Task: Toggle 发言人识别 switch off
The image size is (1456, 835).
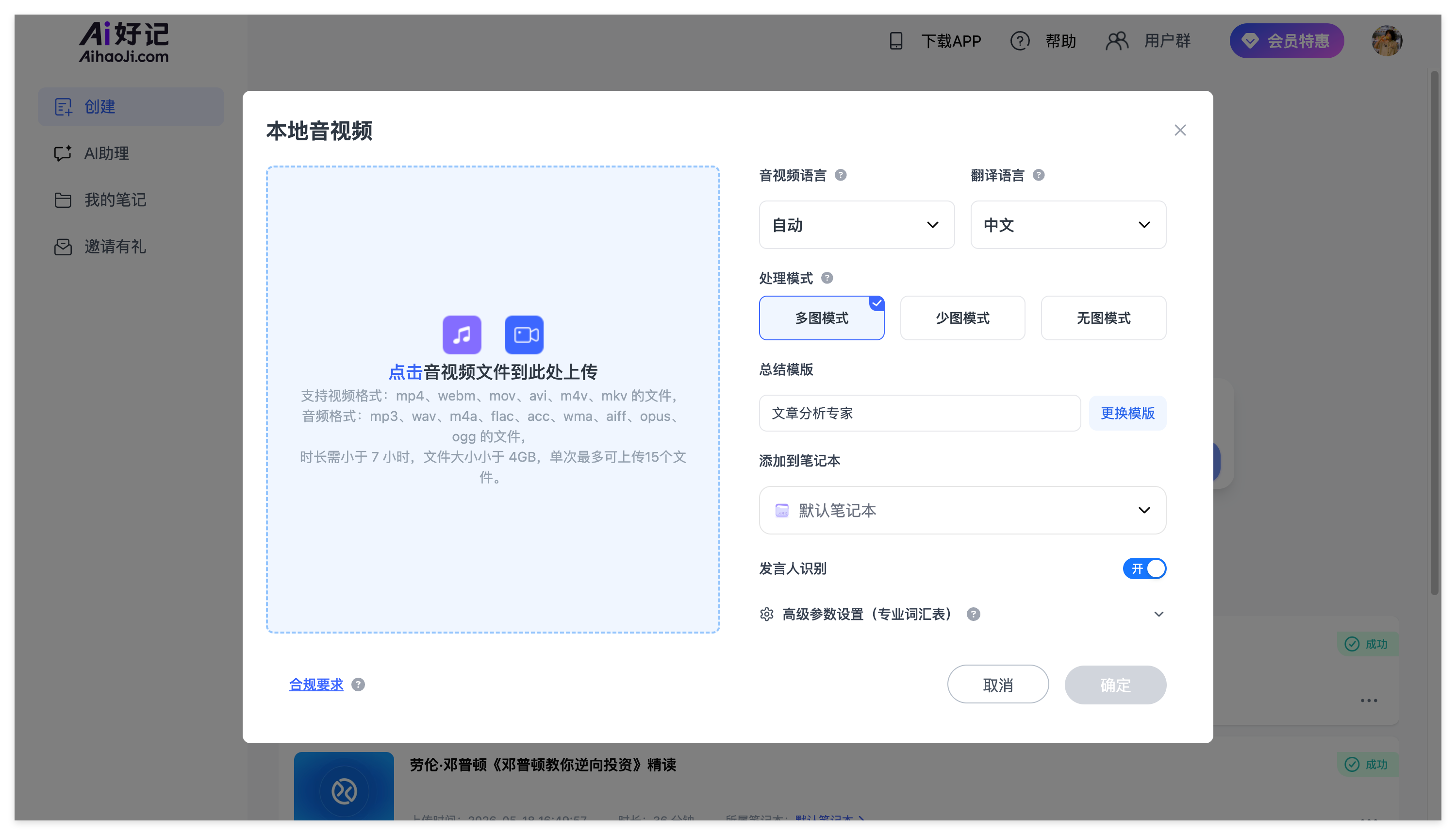Action: [x=1144, y=568]
